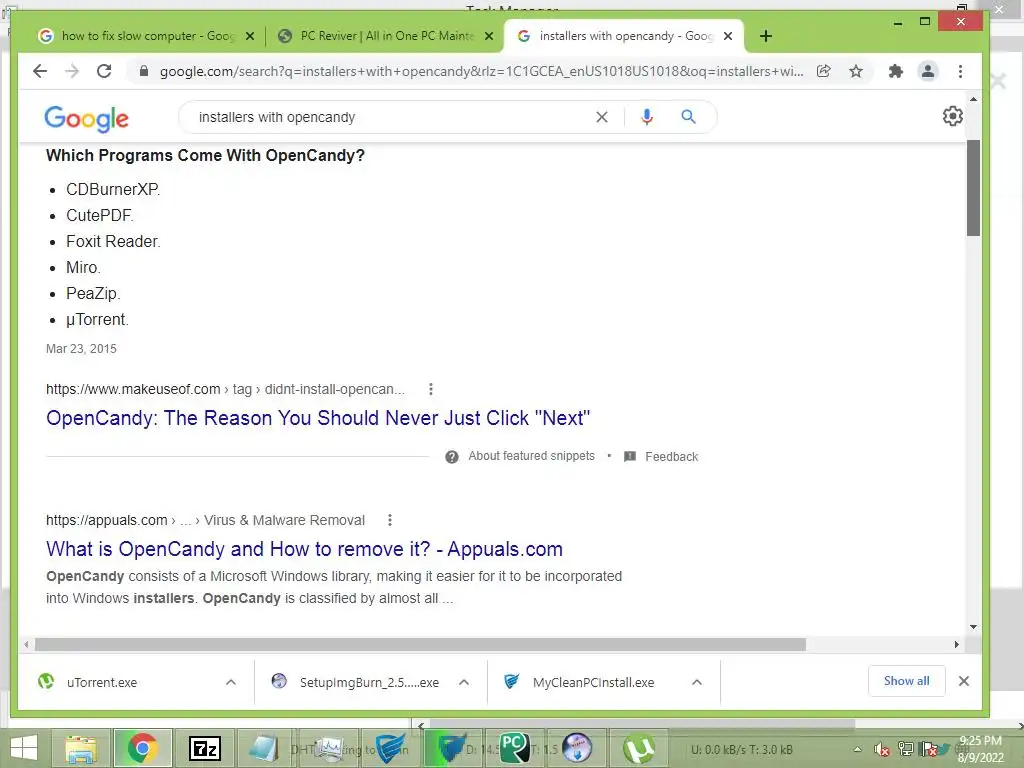1024x768 pixels.
Task: Open the Extensions puzzle icon
Action: click(896, 71)
